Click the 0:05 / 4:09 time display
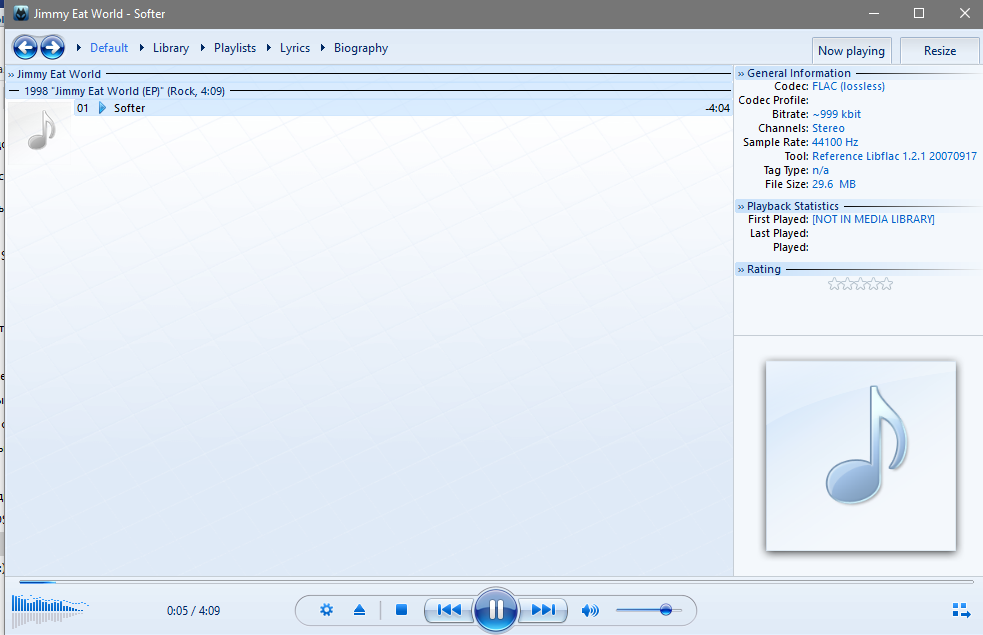The image size is (983, 635). click(x=193, y=611)
